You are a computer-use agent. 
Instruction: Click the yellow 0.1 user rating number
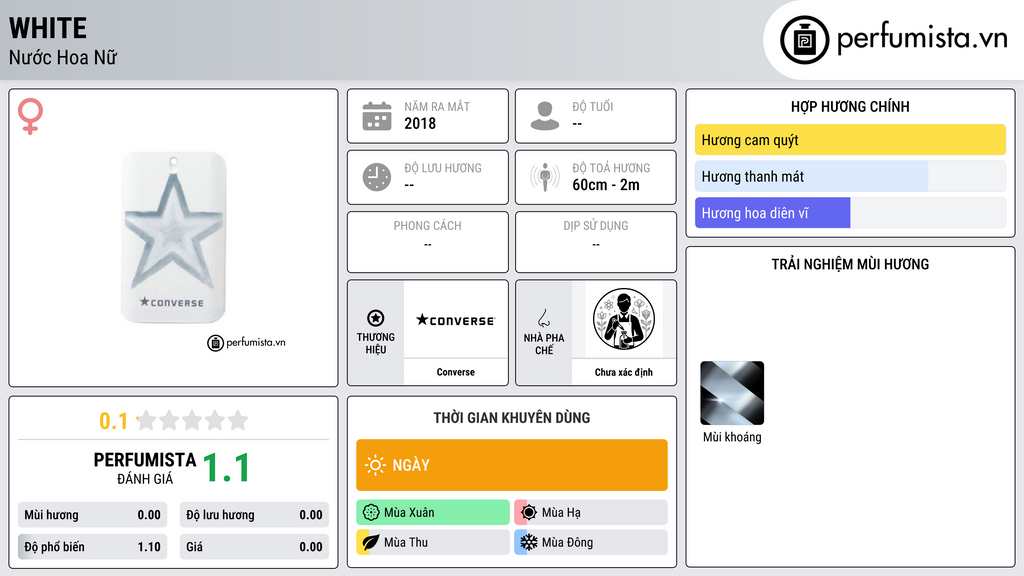113,421
